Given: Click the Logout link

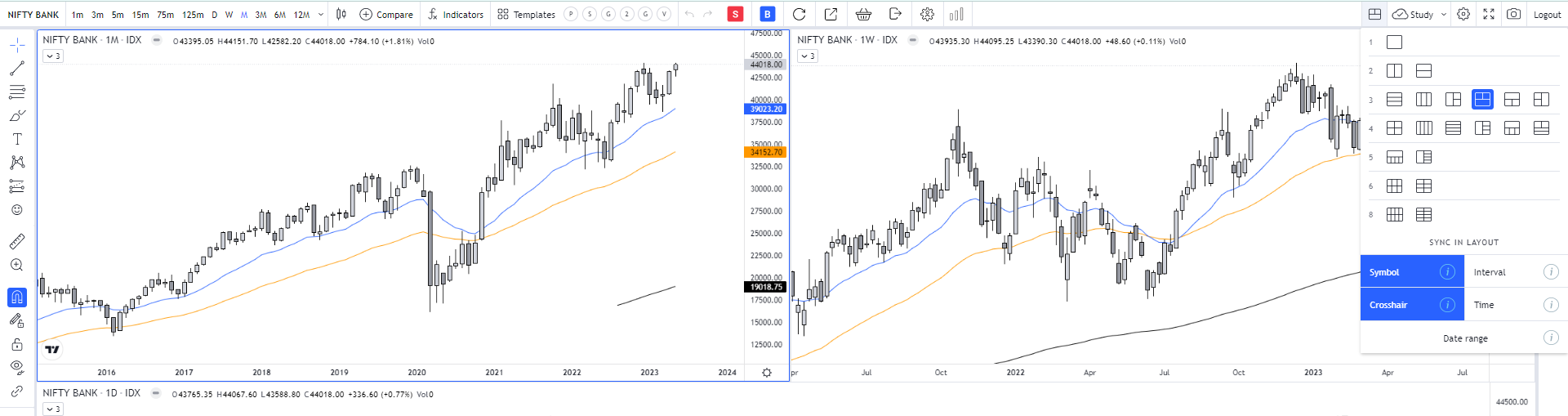Looking at the screenshot, I should click(x=1547, y=15).
